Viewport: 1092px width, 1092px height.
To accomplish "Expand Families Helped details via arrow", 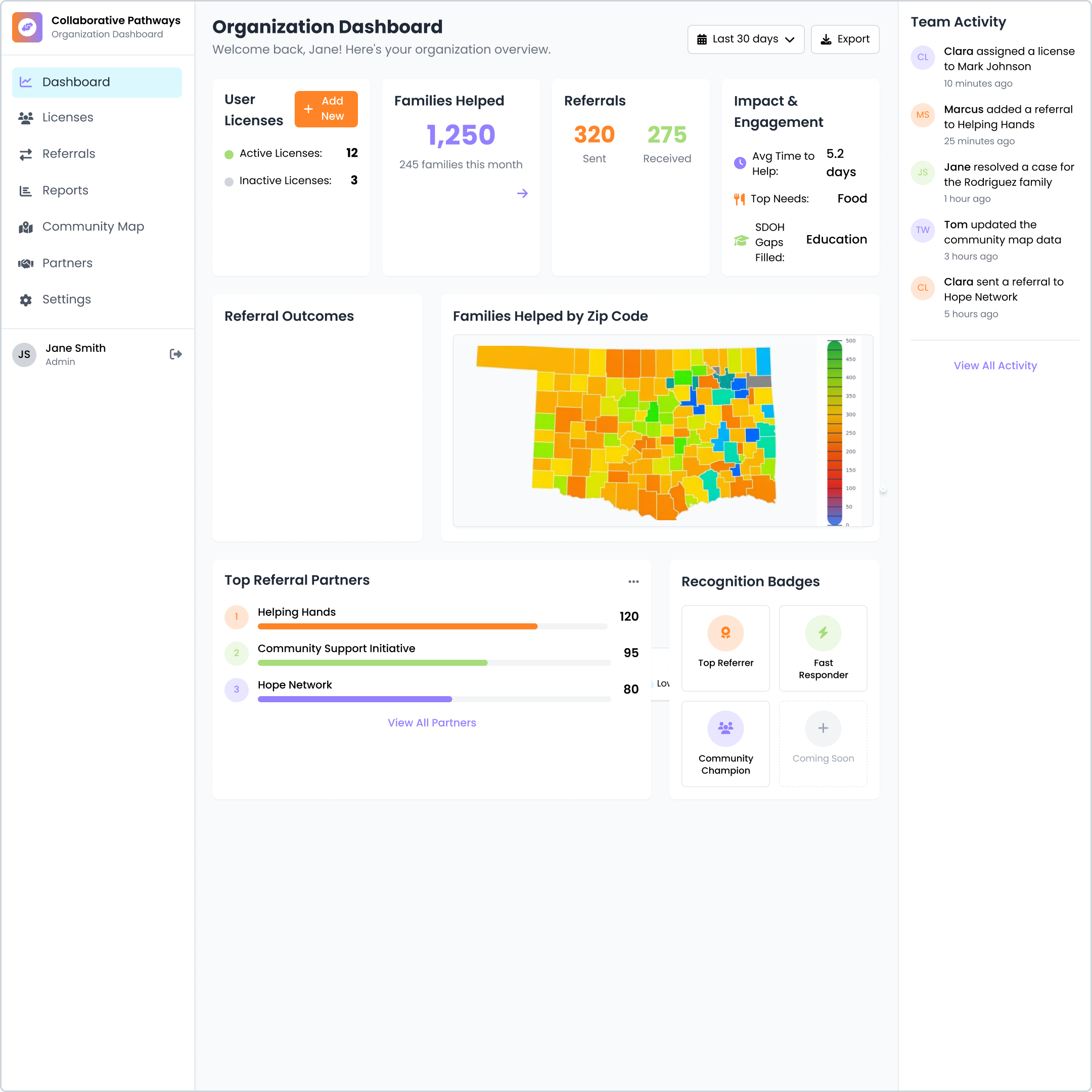I will click(522, 193).
